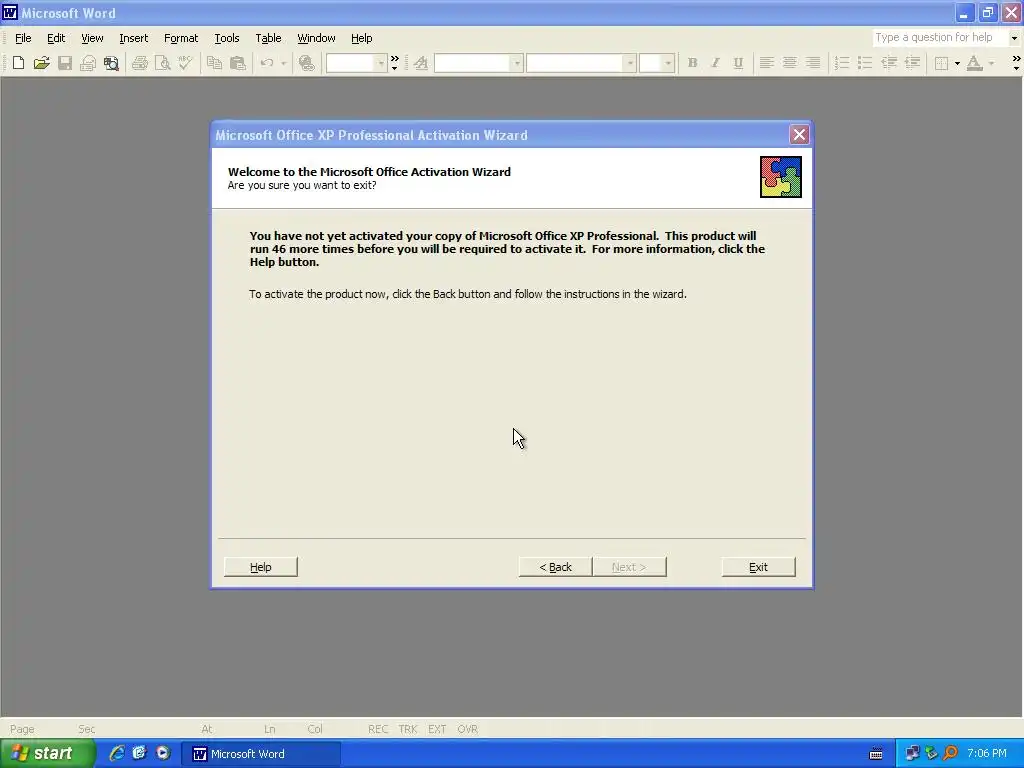Click the Paste clipboard icon
This screenshot has height=768, width=1024.
pos(238,63)
